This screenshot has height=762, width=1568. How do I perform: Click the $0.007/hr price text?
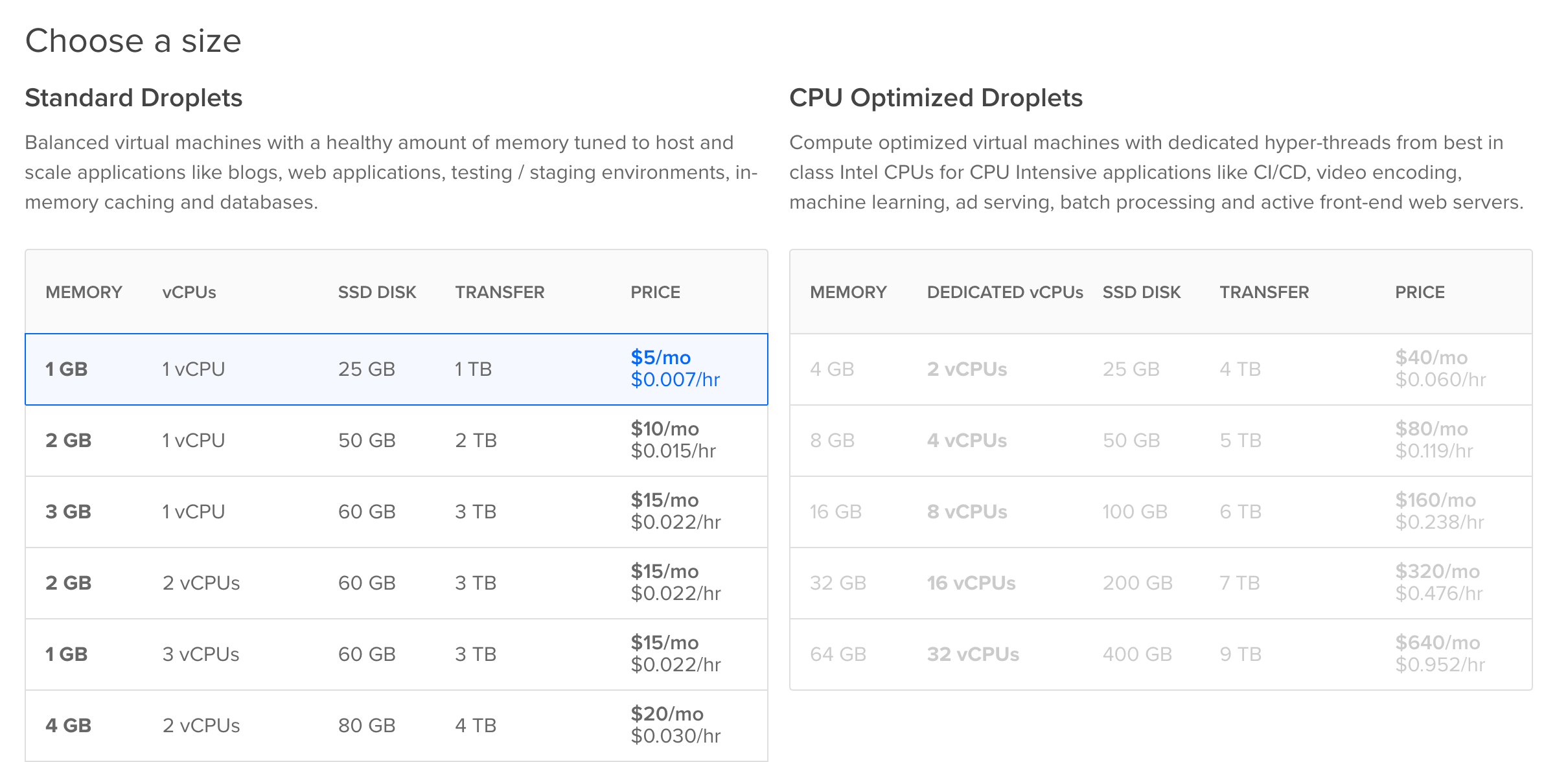[675, 380]
